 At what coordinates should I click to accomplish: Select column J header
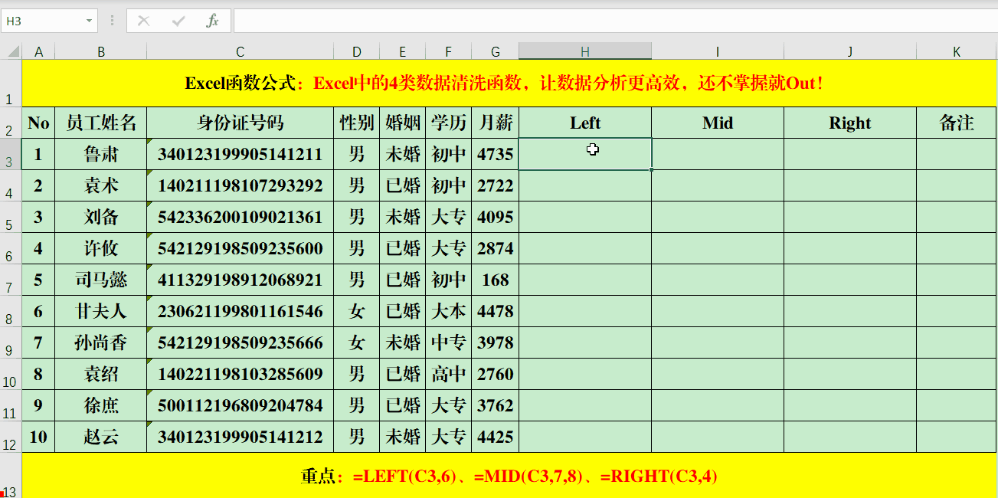pos(850,52)
